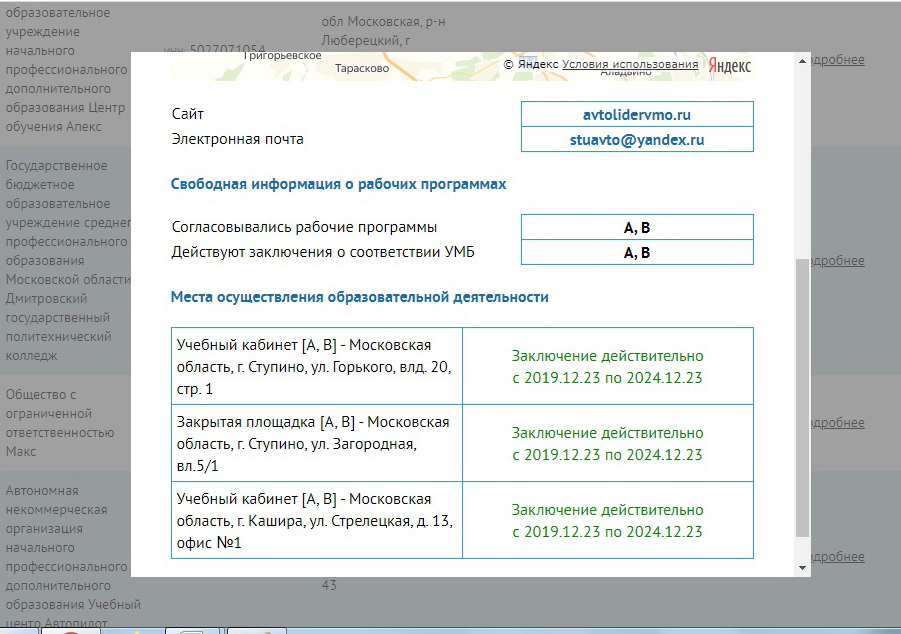
Task: Click 'Подробнее' link for Автопилот center row
Action: (838, 556)
